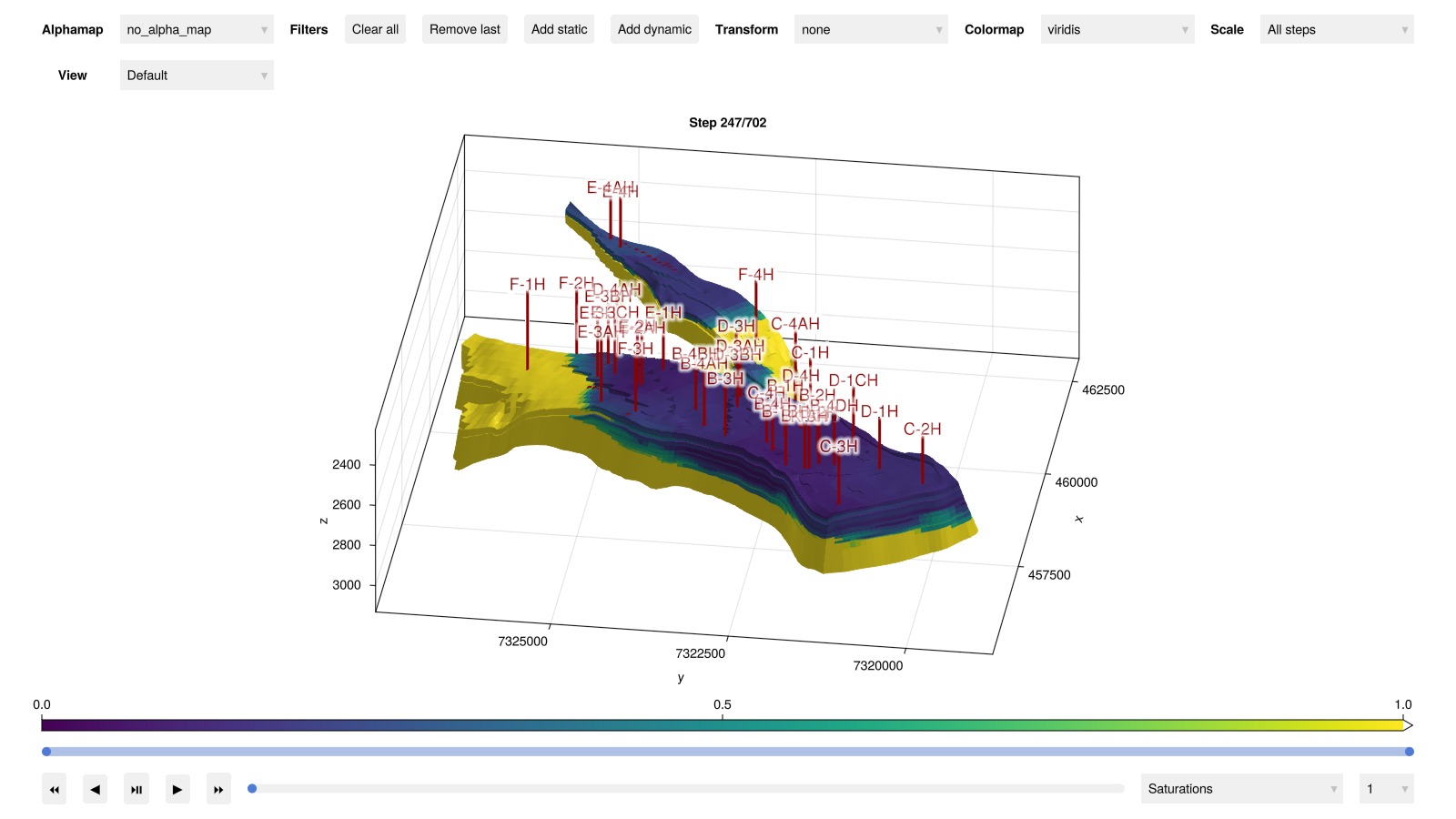Image resolution: width=1456 pixels, height=819 pixels.
Task: Jump to the first simulation step
Action: (54, 789)
